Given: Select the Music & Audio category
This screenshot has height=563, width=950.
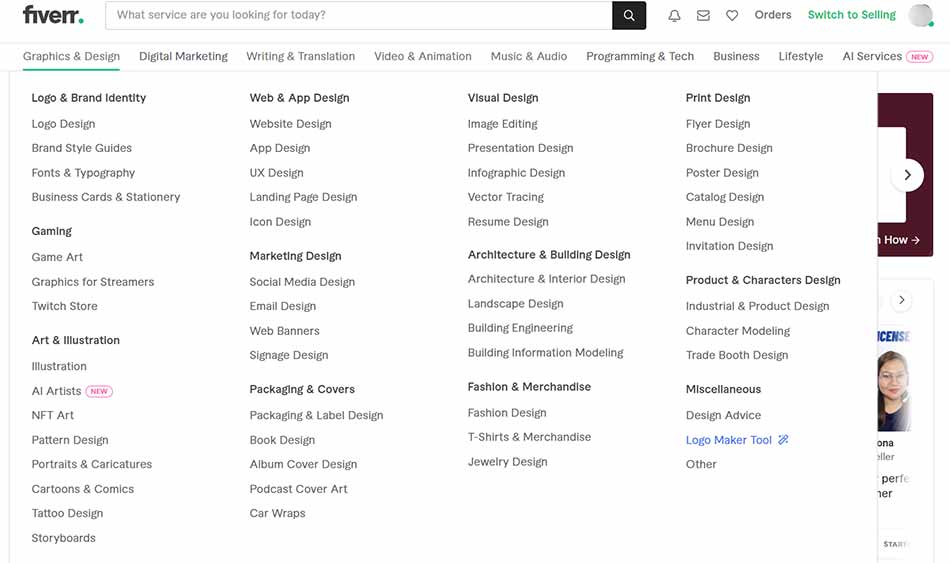Looking at the screenshot, I should tap(529, 57).
